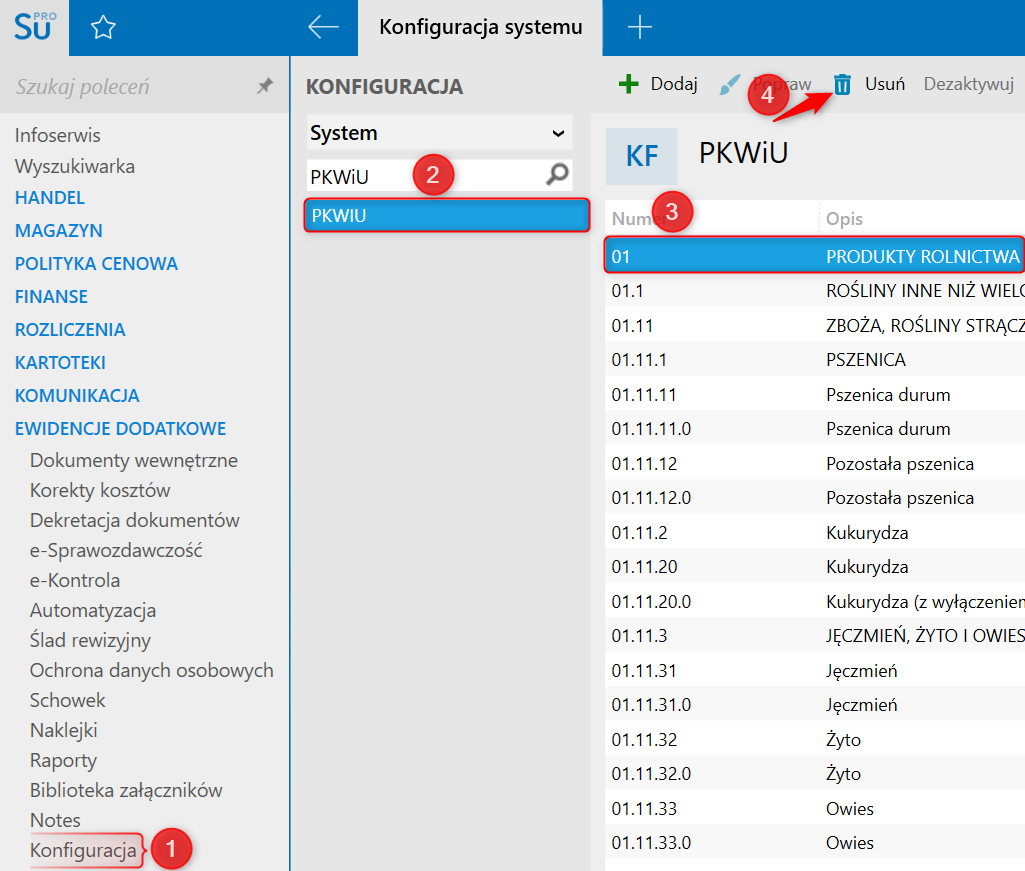Click the brush Popraw icon
1025x871 pixels.
[x=730, y=84]
